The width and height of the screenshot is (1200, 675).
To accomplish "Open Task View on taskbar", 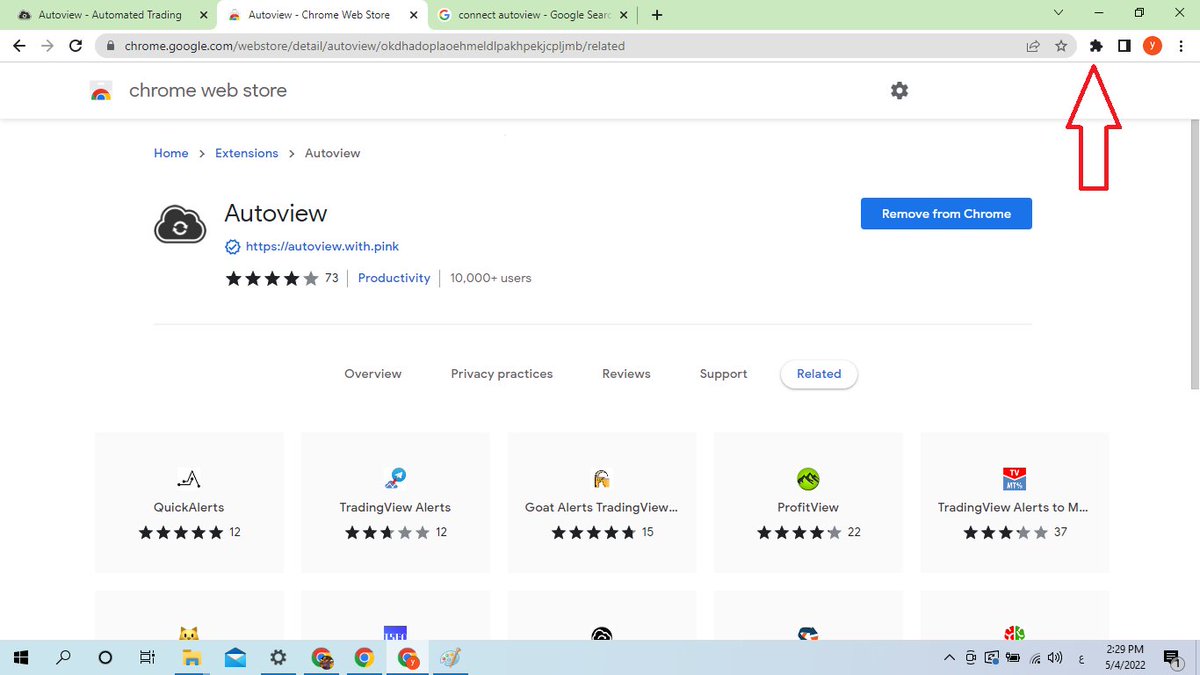I will coord(147,657).
